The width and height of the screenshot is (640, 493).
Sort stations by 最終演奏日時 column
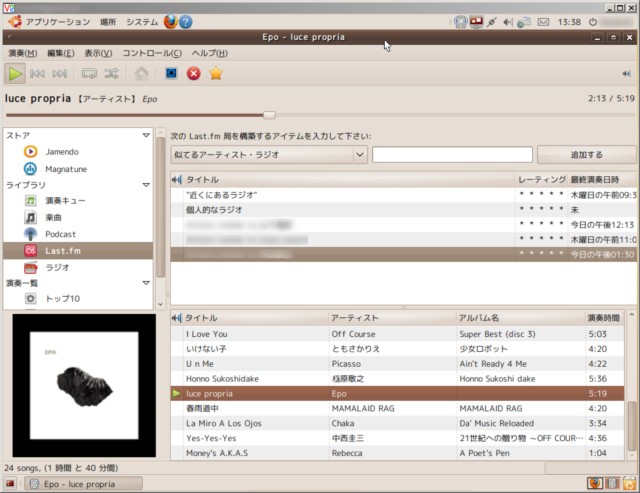(602, 180)
